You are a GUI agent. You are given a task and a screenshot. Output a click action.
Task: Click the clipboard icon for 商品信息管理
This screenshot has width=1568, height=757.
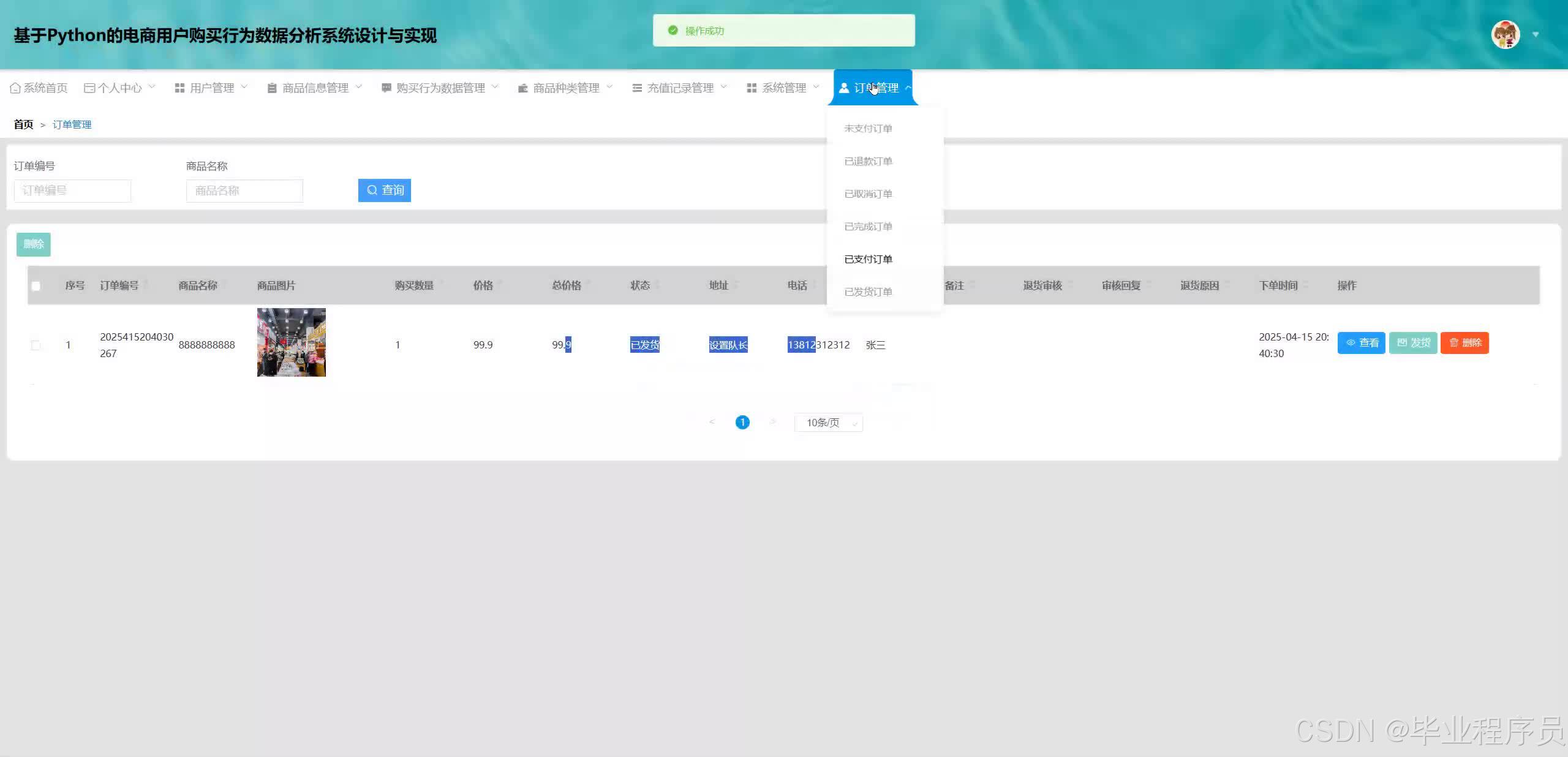(272, 88)
